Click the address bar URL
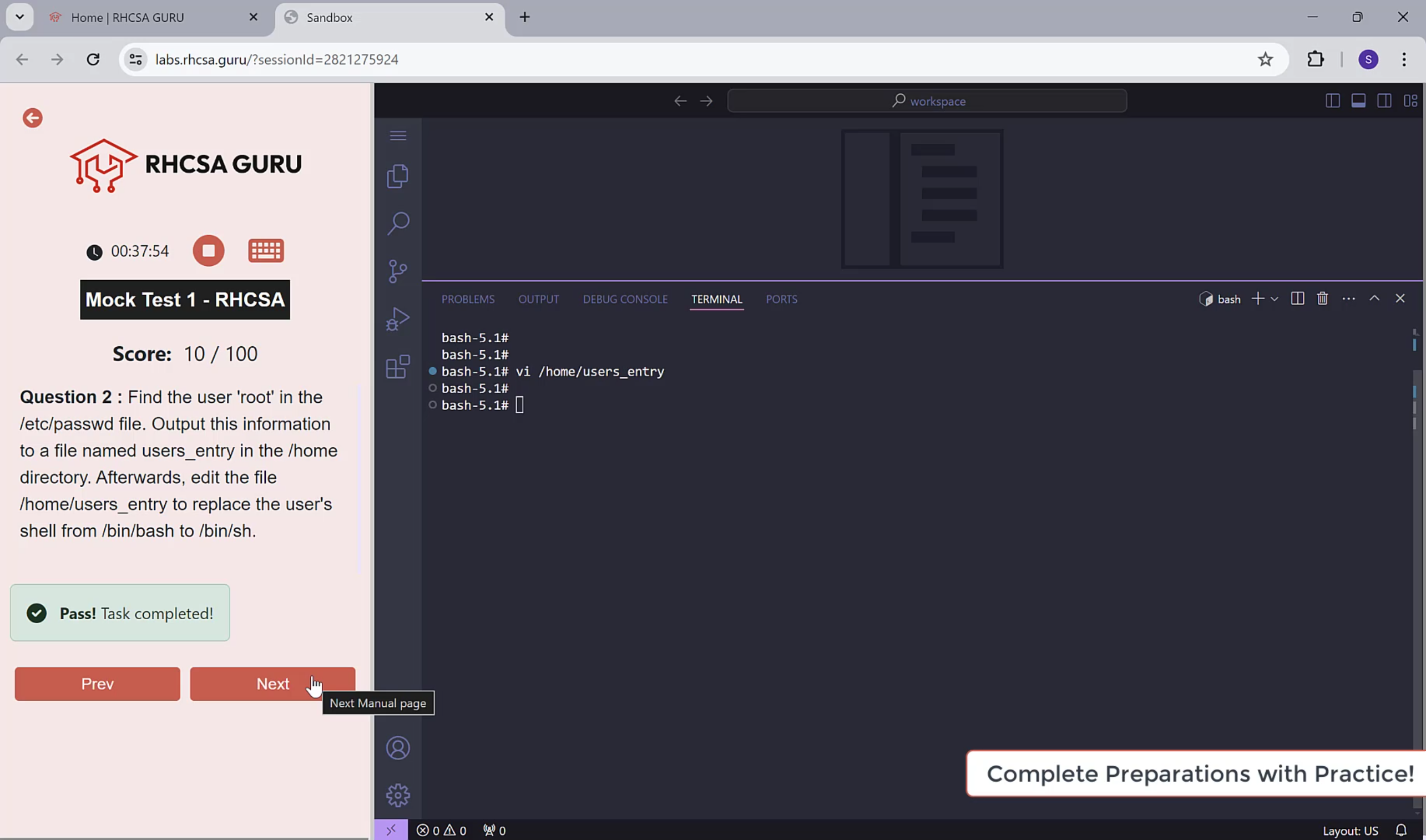The image size is (1426, 840). click(277, 59)
